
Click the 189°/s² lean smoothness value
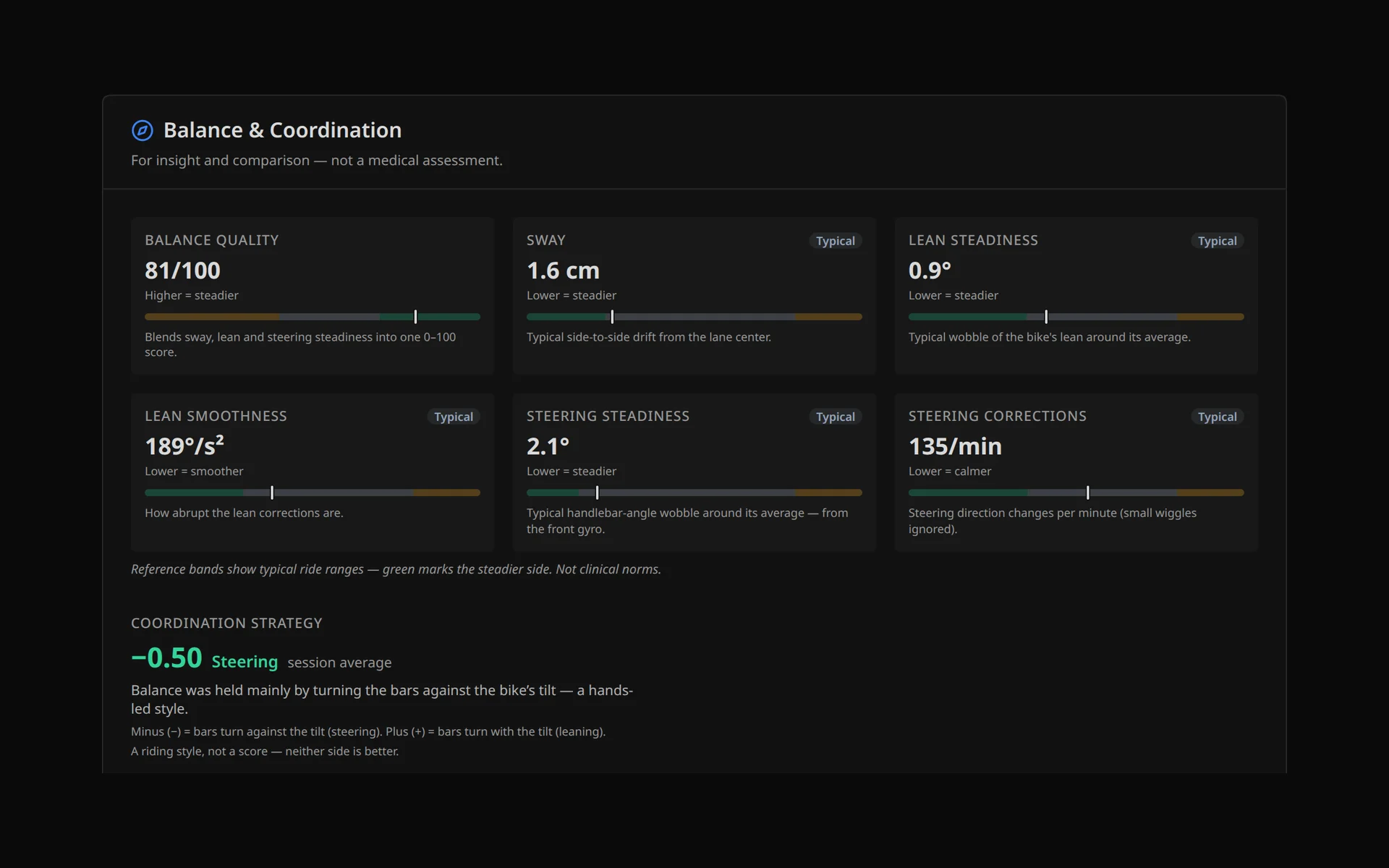coord(184,446)
